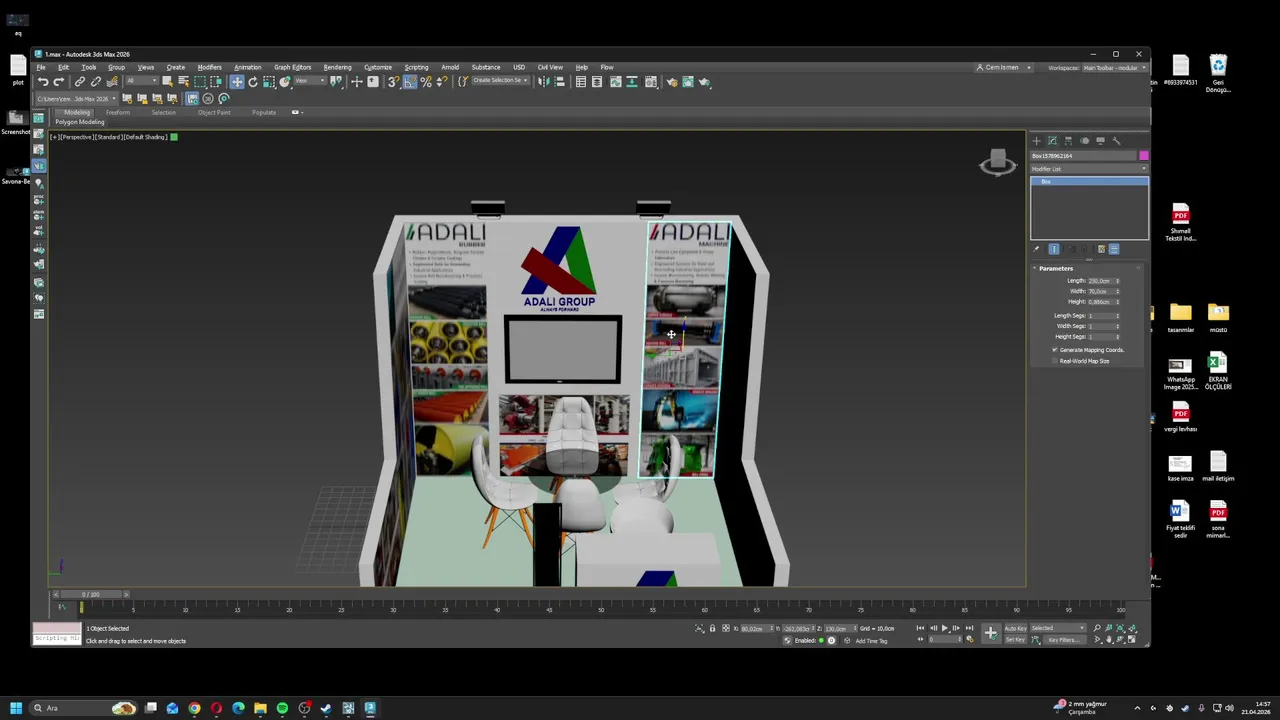
Task: Open the Create Selection Set dropdown
Action: point(500,82)
